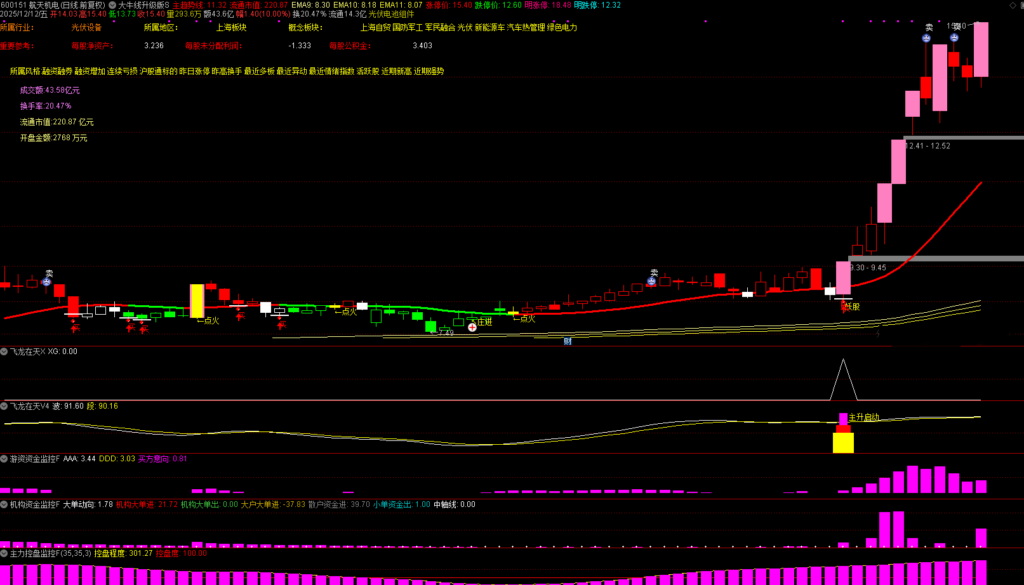Collapse the 飞龙在天X indicator panel
This screenshot has height=585, width=1024.
(4, 352)
